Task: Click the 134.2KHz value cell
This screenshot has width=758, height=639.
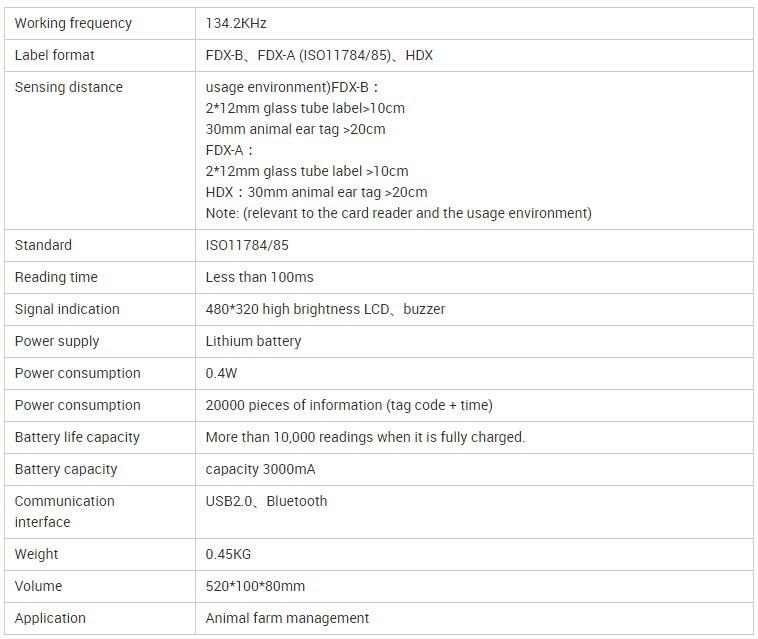Action: (236, 23)
